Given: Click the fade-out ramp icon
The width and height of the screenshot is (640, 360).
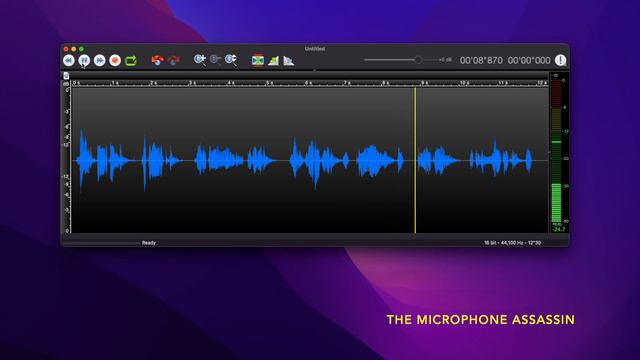Looking at the screenshot, I should point(289,60).
